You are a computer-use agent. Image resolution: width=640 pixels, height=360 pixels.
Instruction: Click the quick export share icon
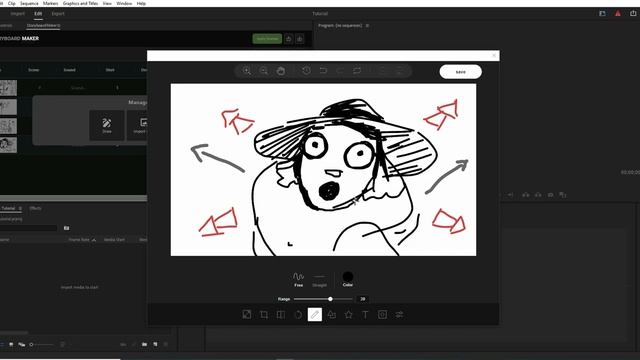633,13
